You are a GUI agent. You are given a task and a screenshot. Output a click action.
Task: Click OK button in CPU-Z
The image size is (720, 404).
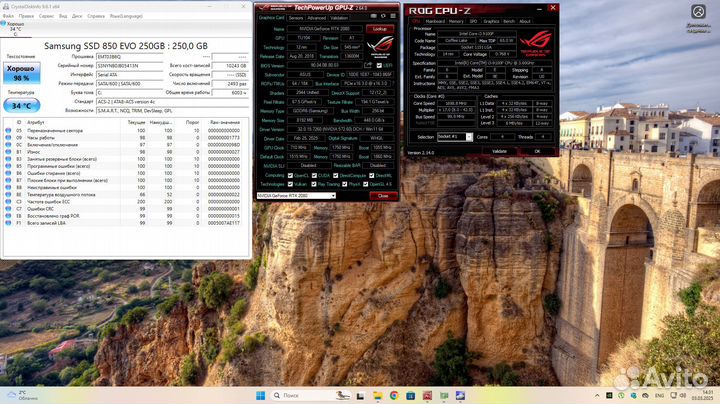point(537,151)
